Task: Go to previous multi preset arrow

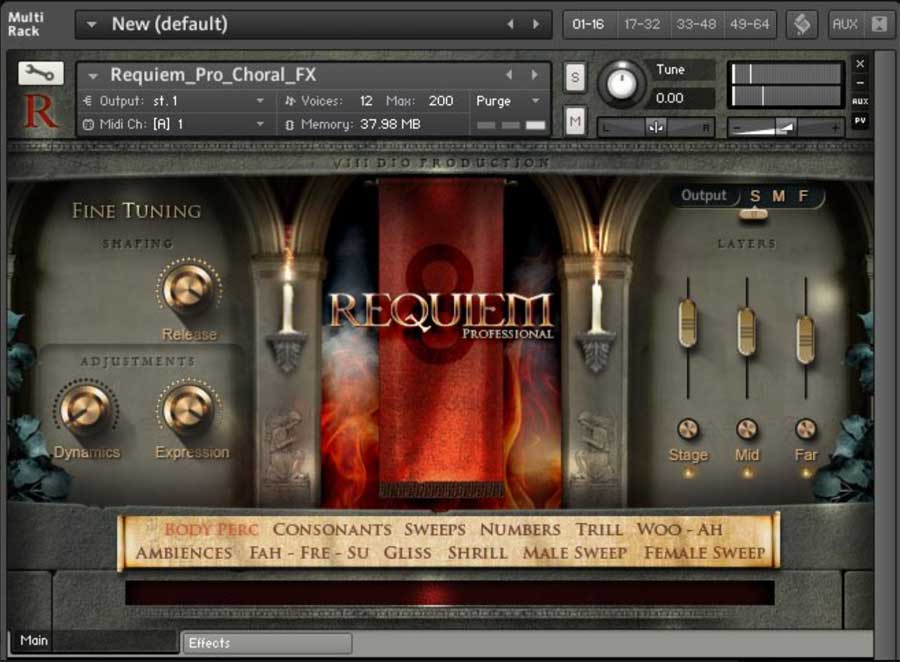Action: [x=510, y=25]
